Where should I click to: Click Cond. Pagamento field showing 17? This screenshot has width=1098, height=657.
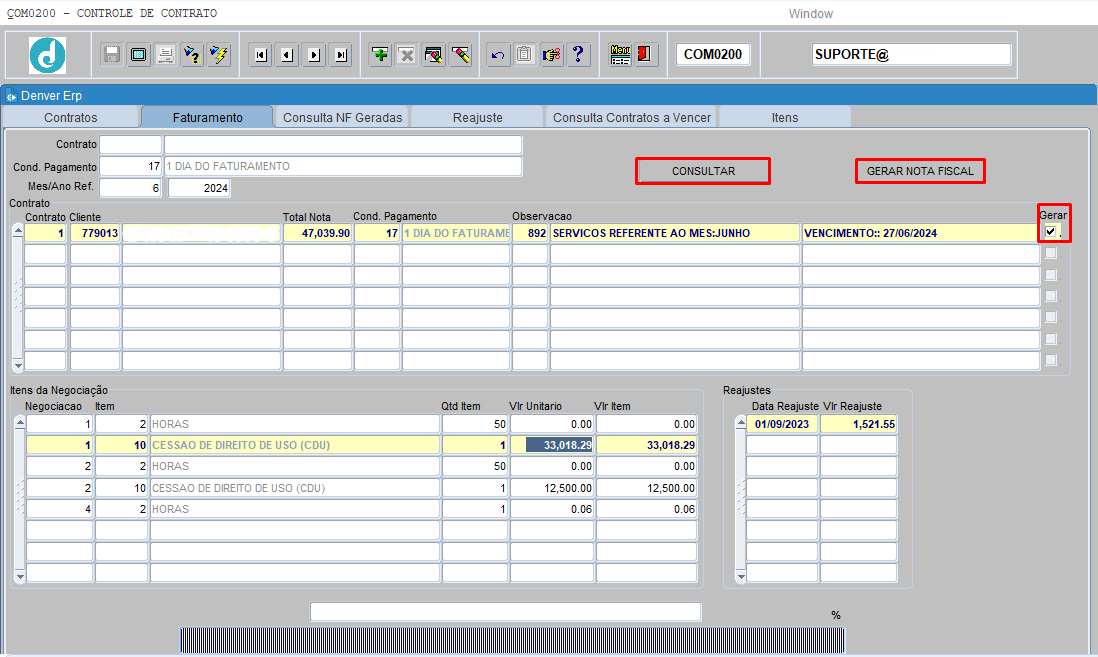click(131, 166)
